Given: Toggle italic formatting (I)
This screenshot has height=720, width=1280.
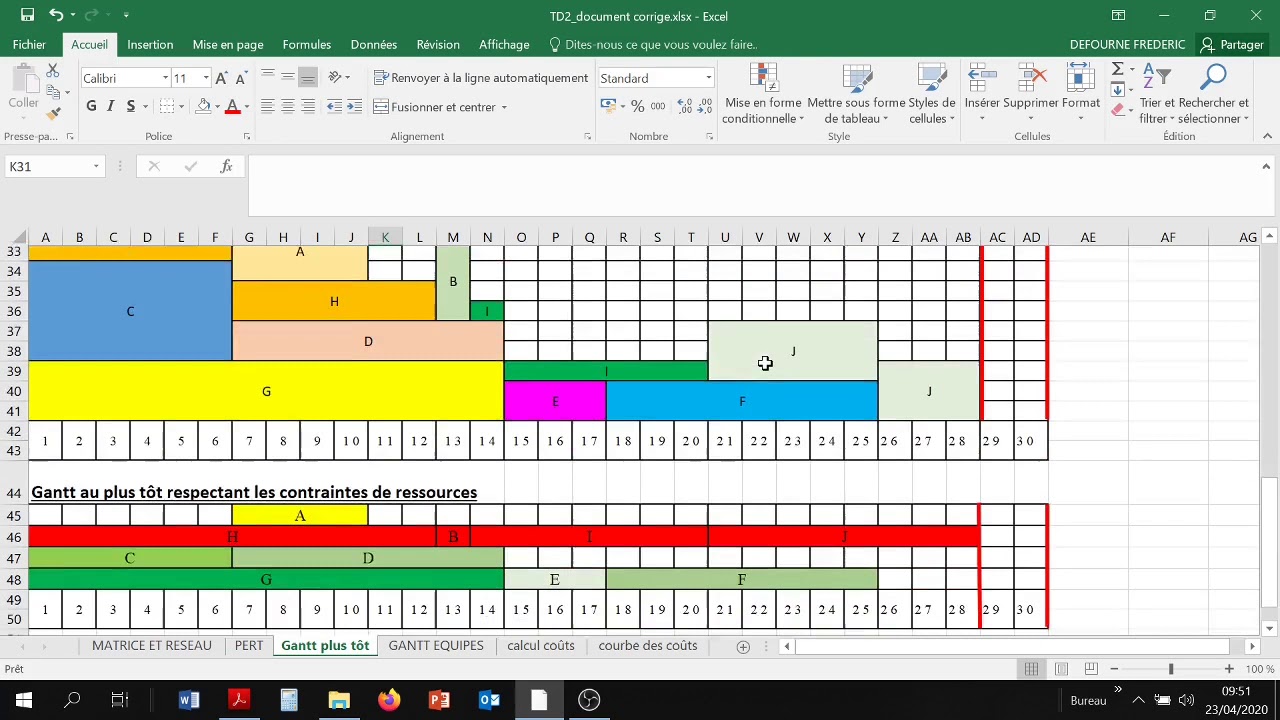Looking at the screenshot, I should point(111,106).
